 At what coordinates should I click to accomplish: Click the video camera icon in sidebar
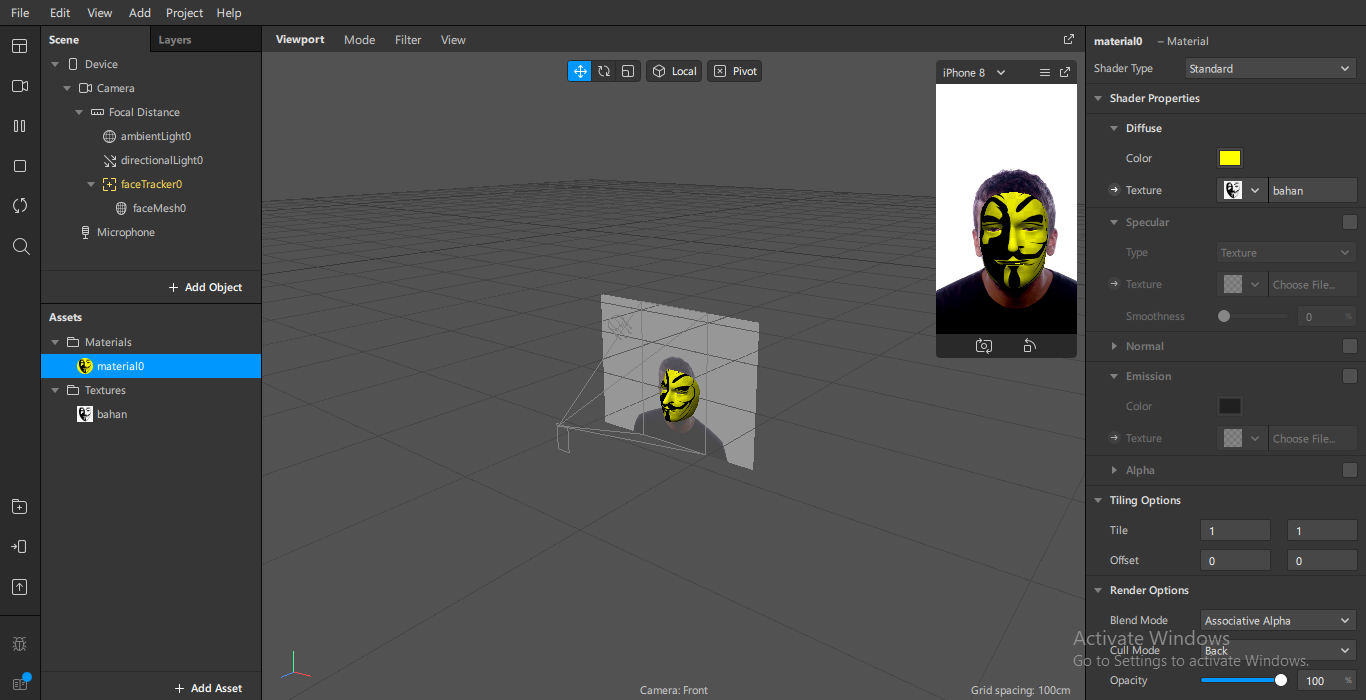click(x=20, y=86)
